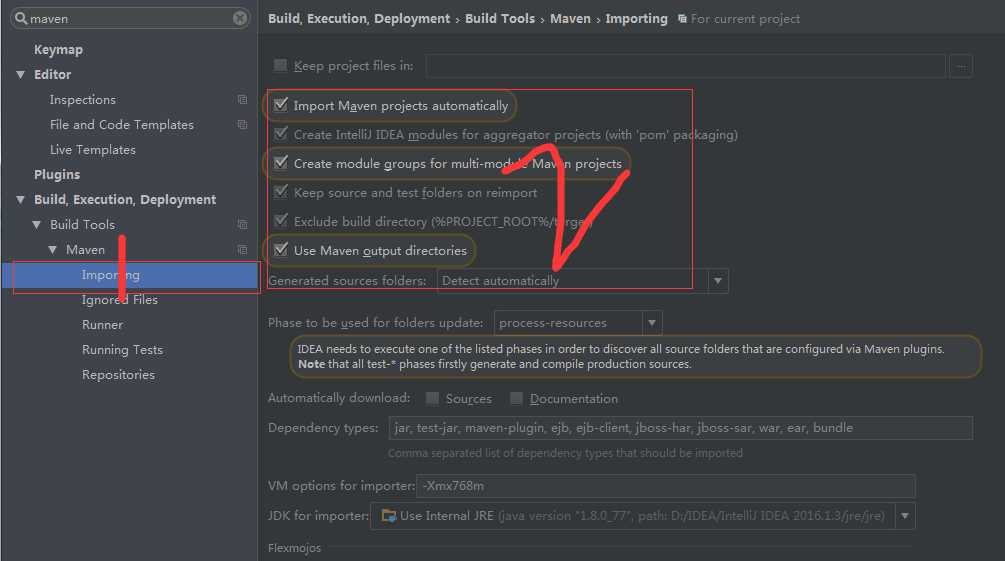This screenshot has height=561, width=1005.
Task: Toggle Exclude build directory checkbox
Action: (281, 221)
